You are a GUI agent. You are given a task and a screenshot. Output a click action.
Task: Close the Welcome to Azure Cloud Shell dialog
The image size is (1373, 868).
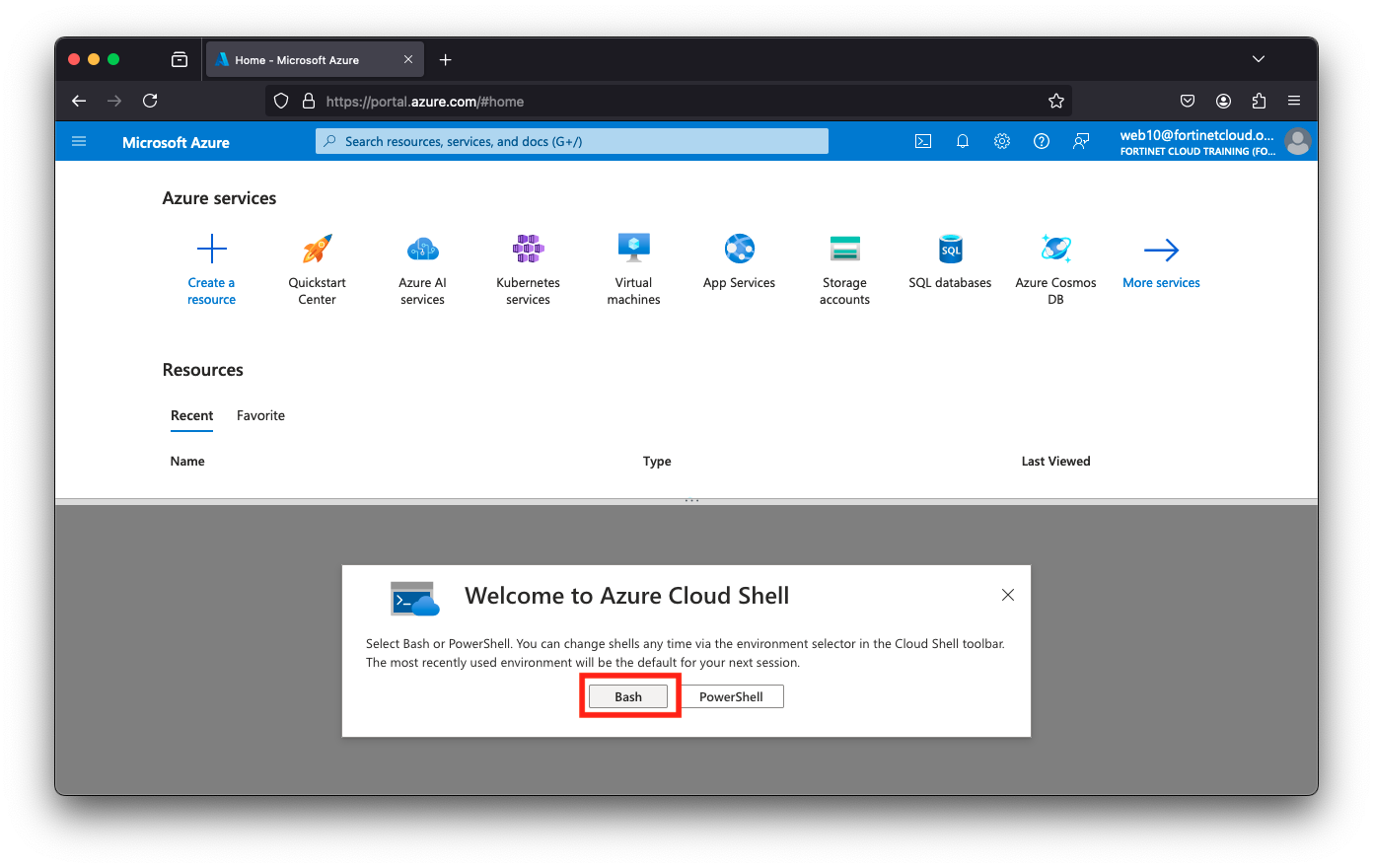(1008, 595)
